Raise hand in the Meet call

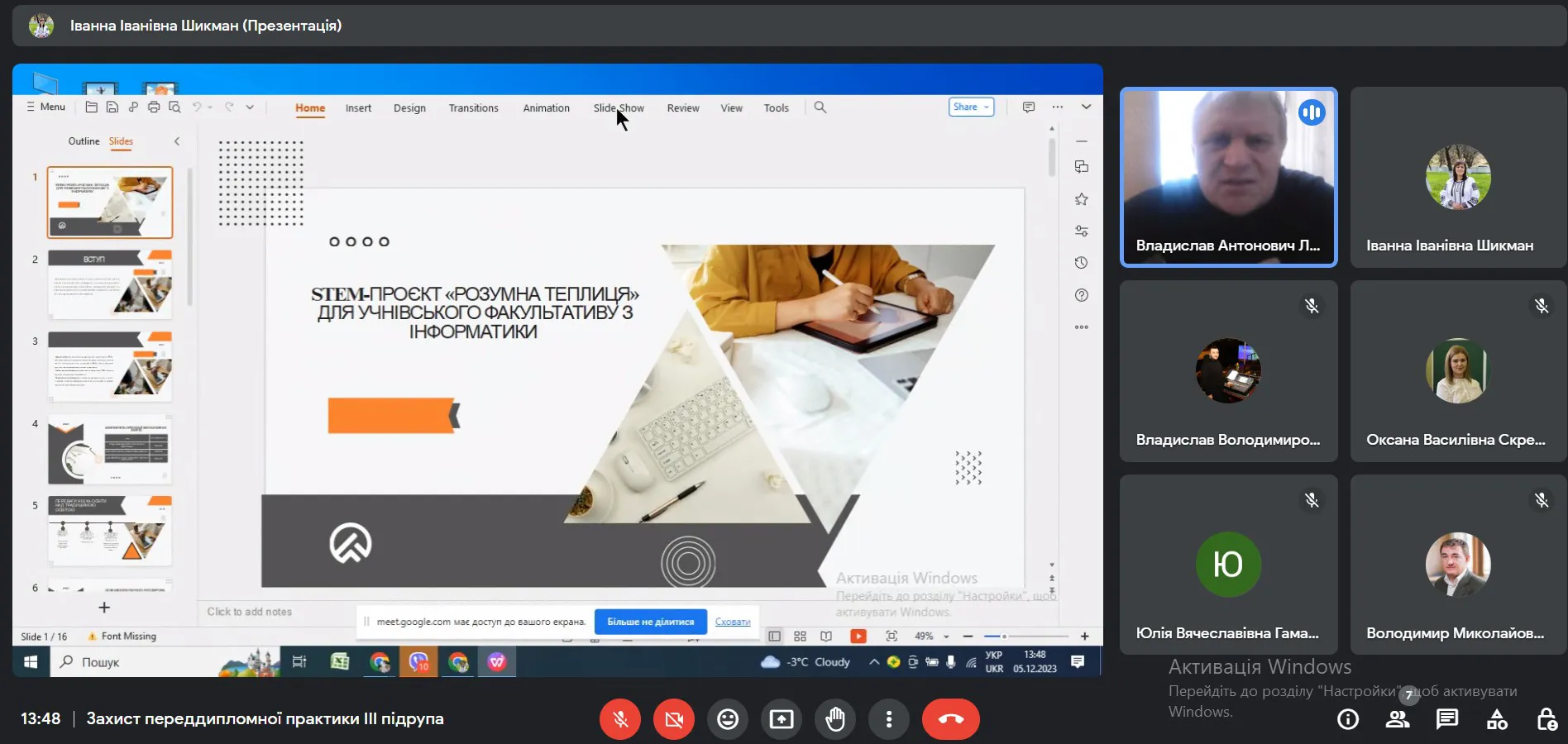[x=835, y=719]
